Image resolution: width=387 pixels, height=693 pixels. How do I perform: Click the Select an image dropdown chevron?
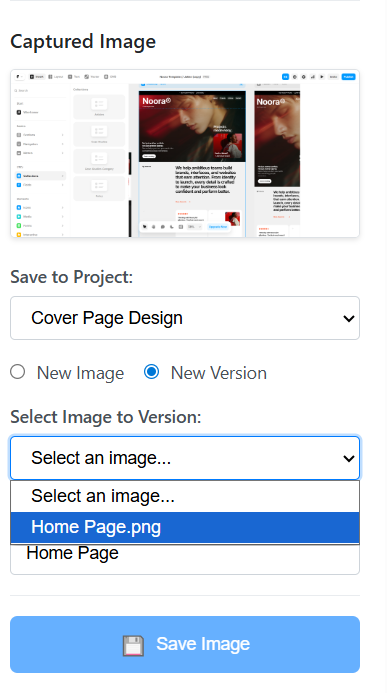(x=349, y=458)
